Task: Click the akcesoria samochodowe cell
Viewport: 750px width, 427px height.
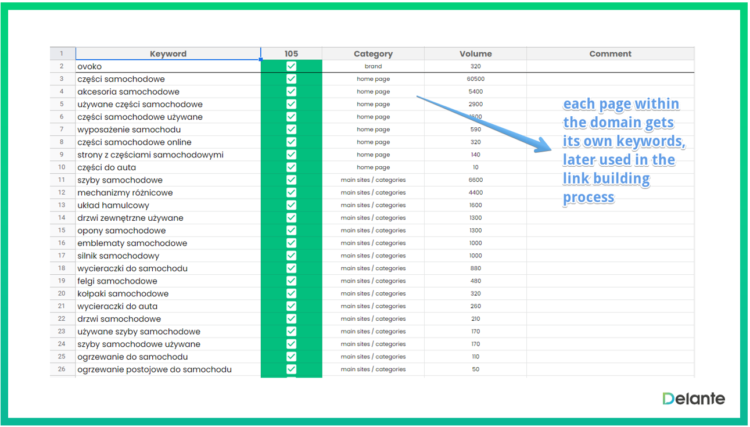Action: point(168,91)
